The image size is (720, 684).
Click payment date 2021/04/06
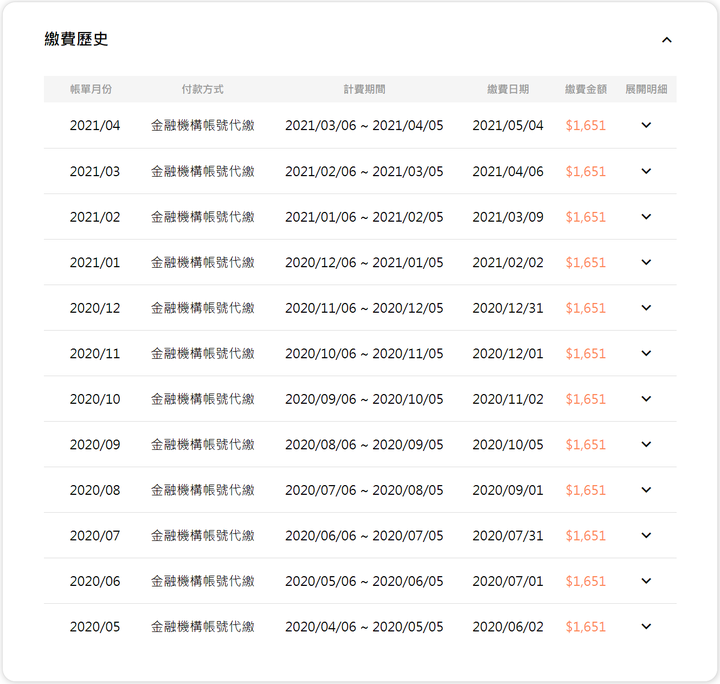click(x=508, y=171)
